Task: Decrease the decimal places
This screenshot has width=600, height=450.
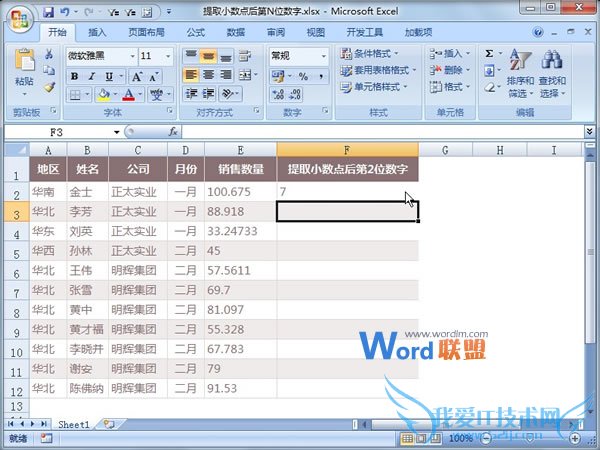Action: click(x=295, y=95)
